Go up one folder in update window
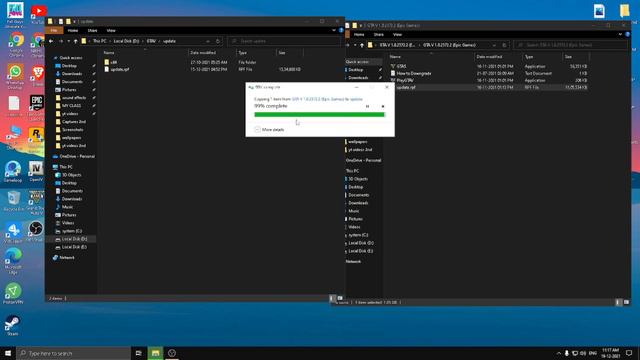 point(76,41)
